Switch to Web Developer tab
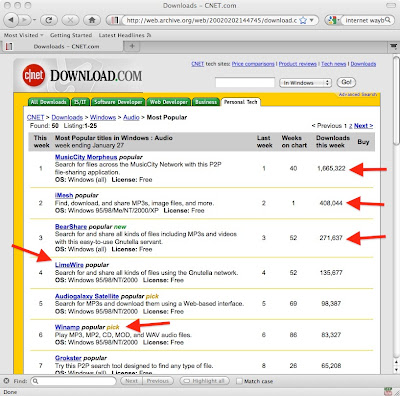The width and height of the screenshot is (400, 396). pyautogui.click(x=169, y=102)
